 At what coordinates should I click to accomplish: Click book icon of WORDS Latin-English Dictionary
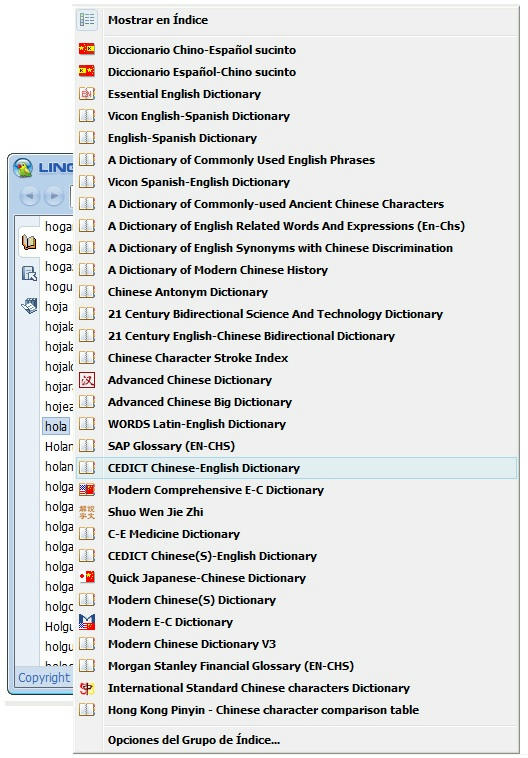click(87, 424)
